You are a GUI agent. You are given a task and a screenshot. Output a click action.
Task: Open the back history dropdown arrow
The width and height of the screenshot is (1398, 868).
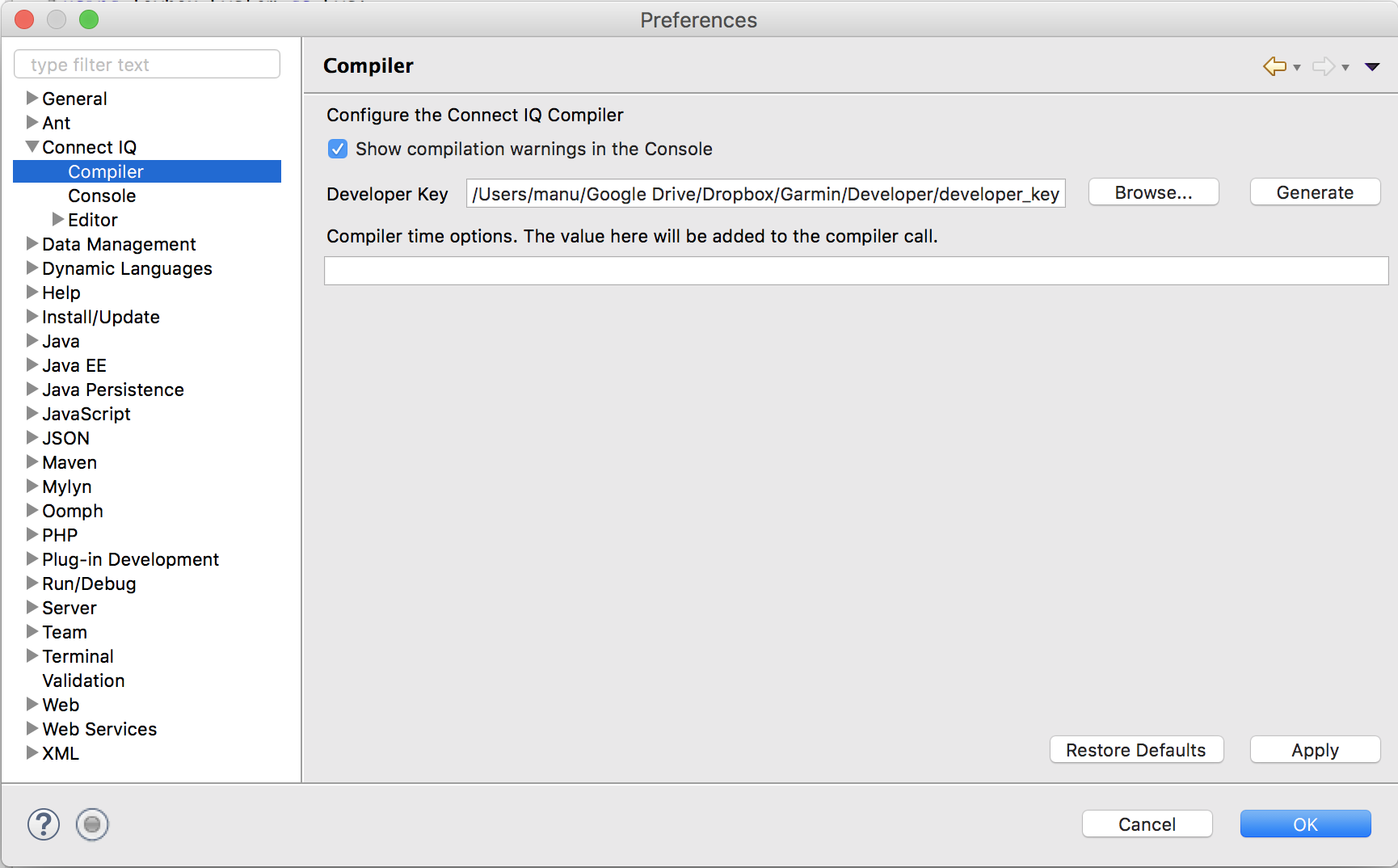[1297, 68]
